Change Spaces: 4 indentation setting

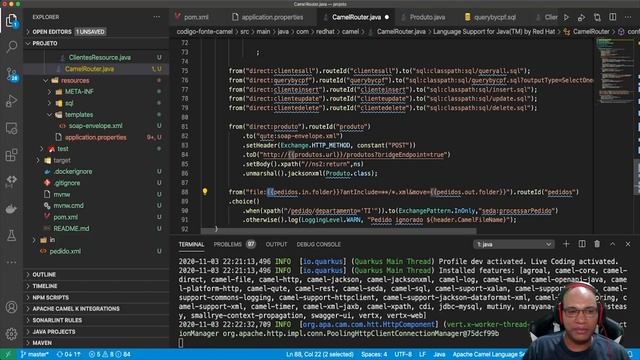[374, 354]
